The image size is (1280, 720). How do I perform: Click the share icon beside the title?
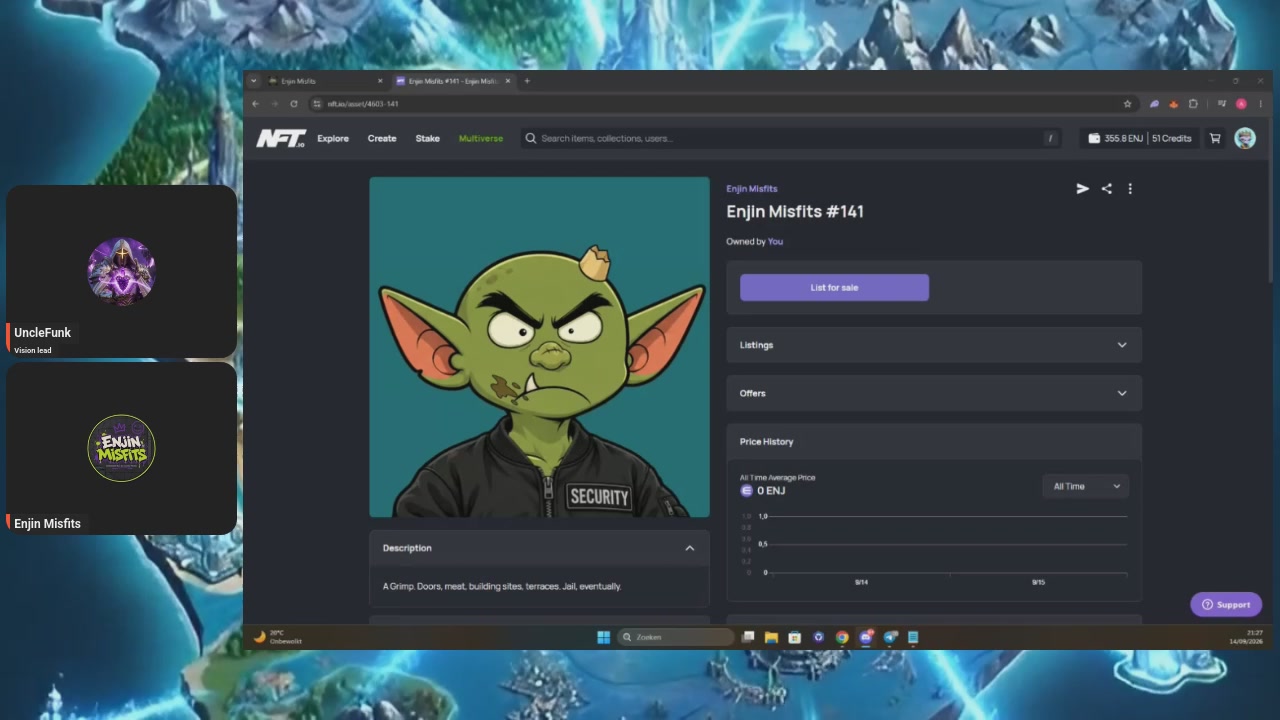pyautogui.click(x=1106, y=188)
